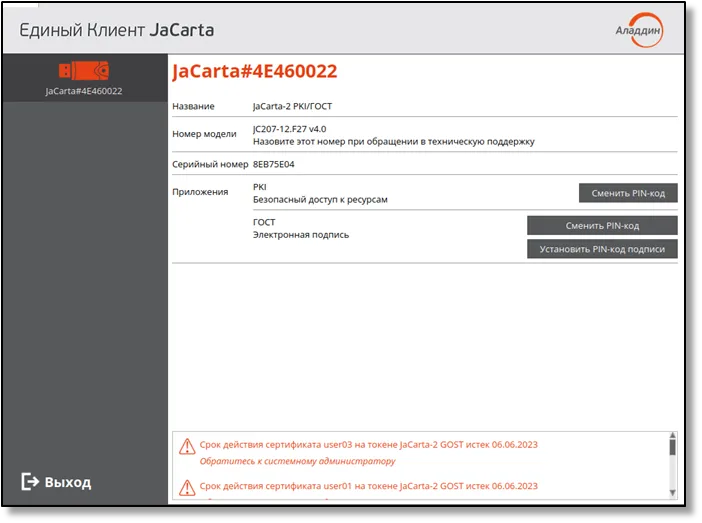Click the Серийный номер field label
The image size is (702, 523).
click(210, 164)
